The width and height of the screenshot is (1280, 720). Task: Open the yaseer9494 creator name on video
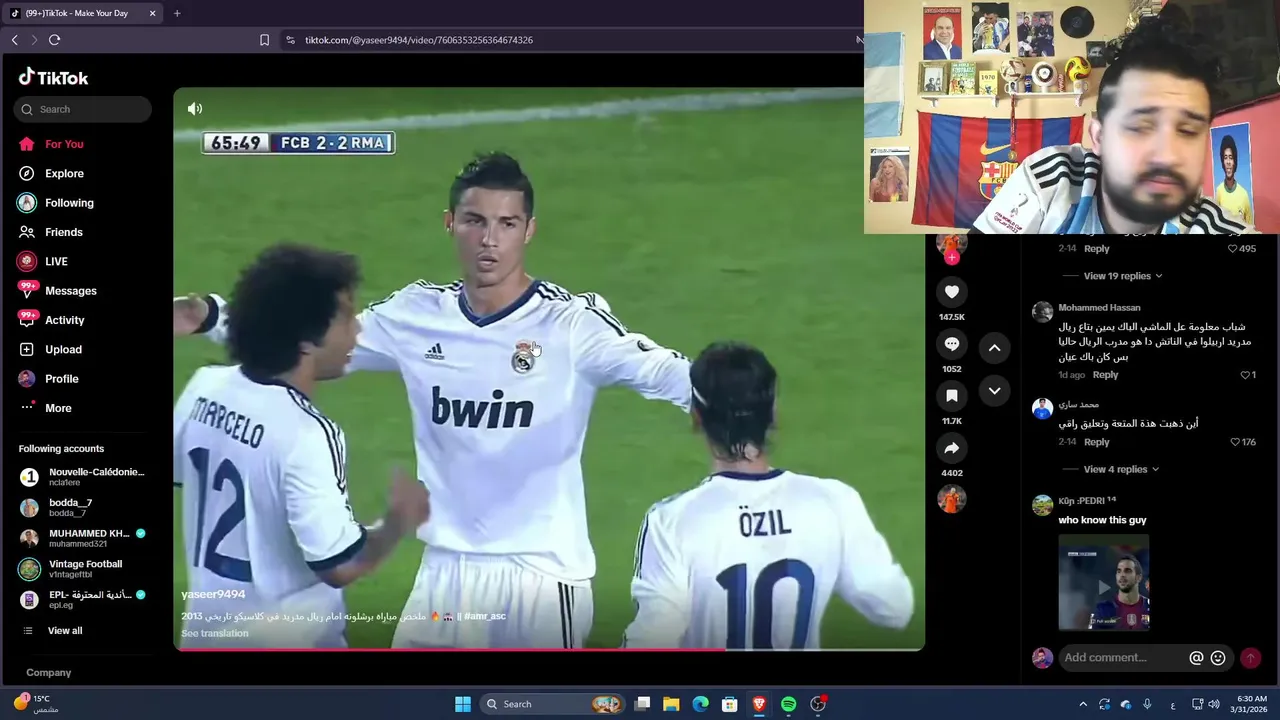click(x=213, y=594)
